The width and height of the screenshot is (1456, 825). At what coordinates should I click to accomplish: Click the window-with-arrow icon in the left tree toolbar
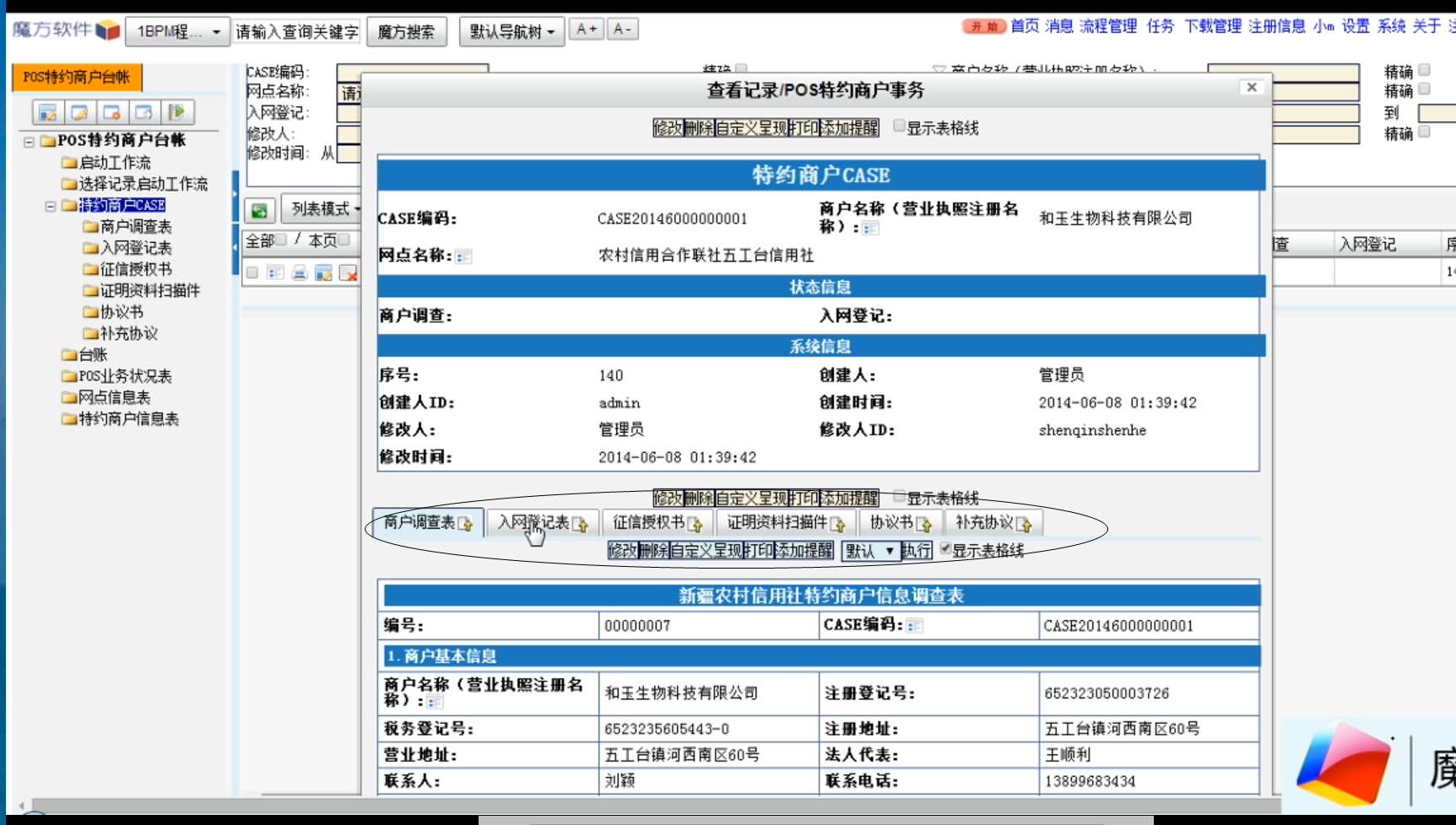tap(144, 112)
